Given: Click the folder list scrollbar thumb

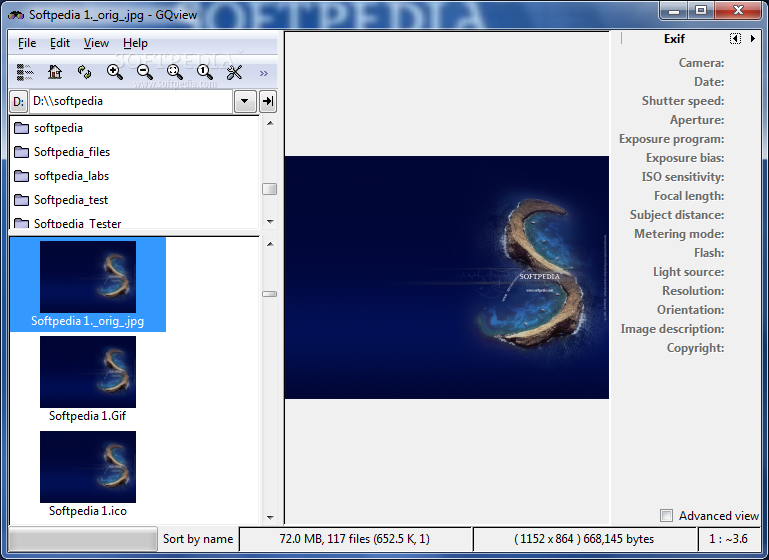Looking at the screenshot, I should point(270,189).
